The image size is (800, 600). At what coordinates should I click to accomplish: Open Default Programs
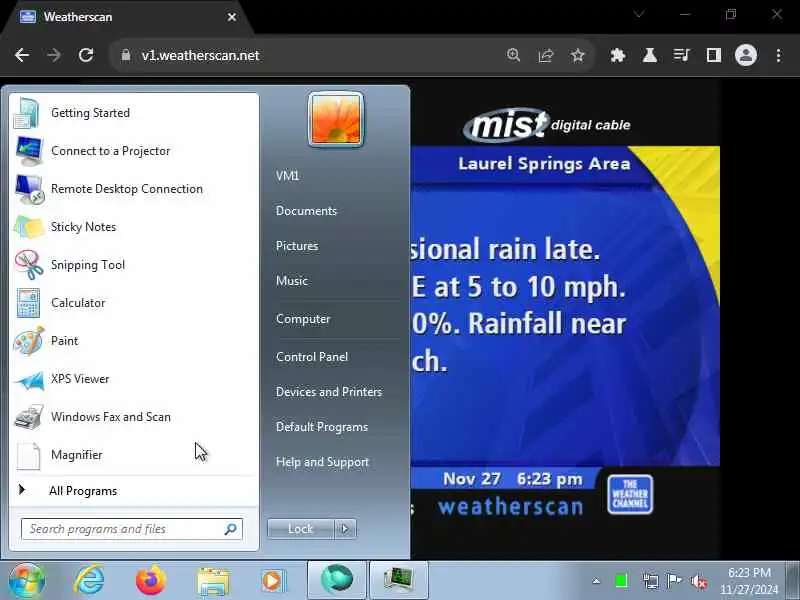[321, 427]
